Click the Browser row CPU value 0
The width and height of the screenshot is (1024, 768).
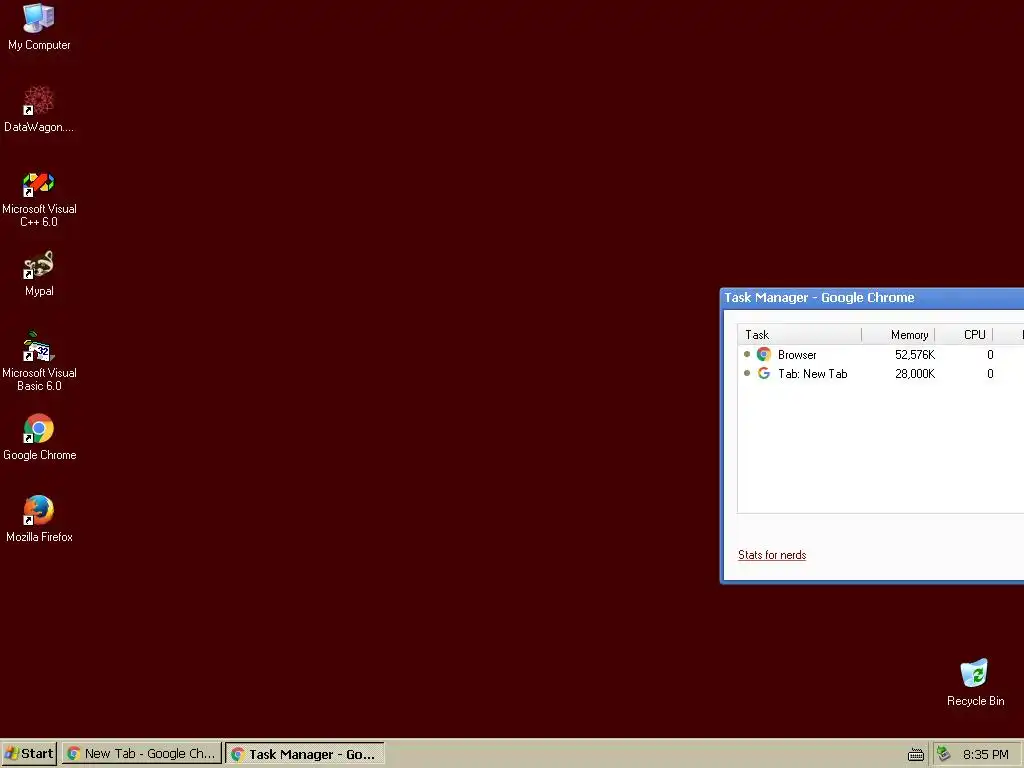(990, 355)
